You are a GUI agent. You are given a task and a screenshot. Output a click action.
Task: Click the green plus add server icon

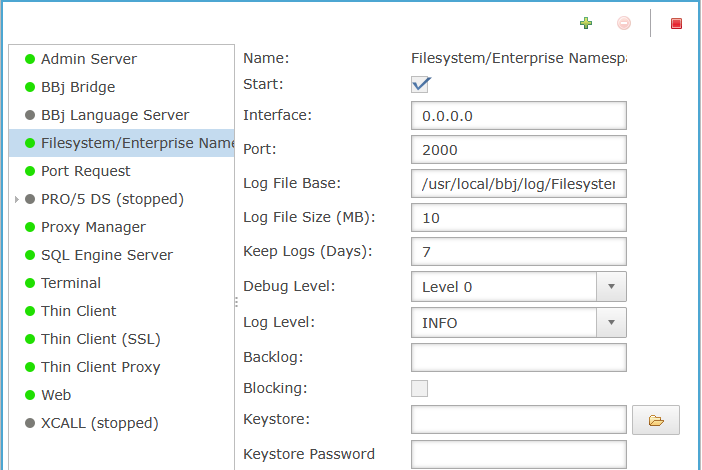(586, 23)
